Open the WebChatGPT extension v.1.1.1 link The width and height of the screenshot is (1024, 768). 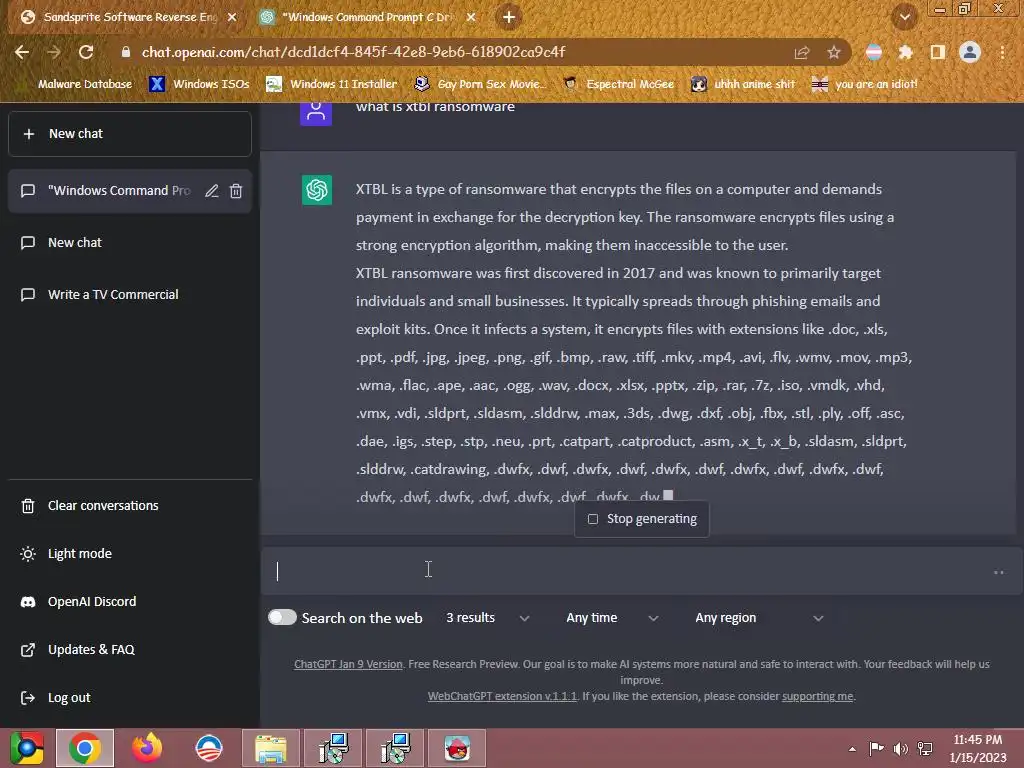point(502,696)
